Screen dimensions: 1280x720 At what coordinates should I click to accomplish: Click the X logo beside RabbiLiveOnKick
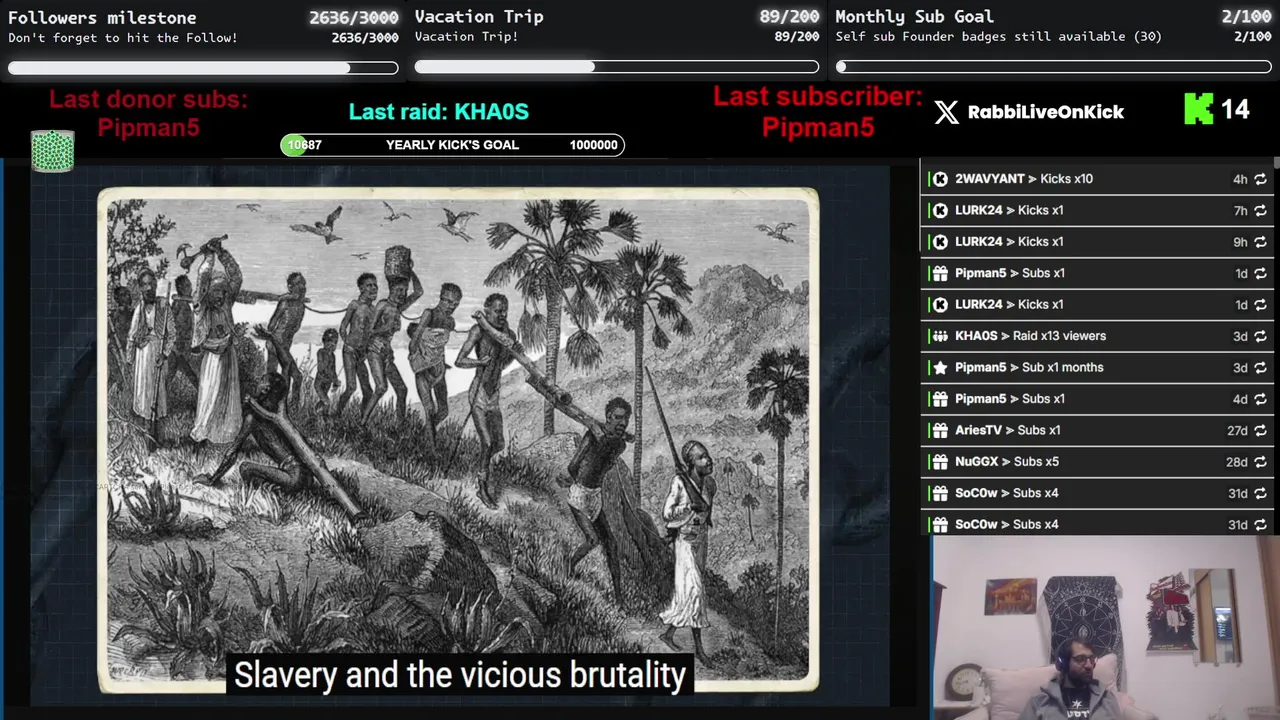(x=946, y=112)
